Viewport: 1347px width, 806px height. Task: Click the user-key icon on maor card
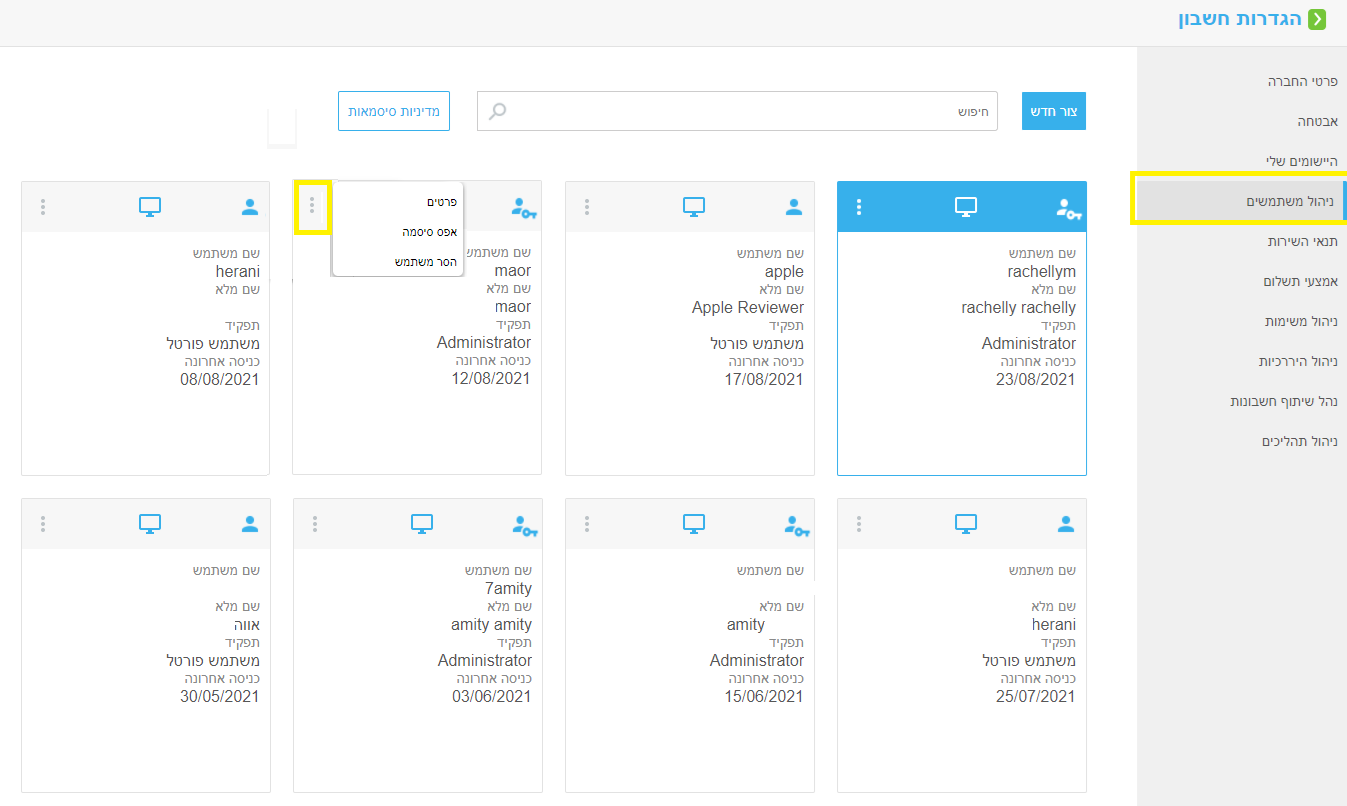click(524, 207)
